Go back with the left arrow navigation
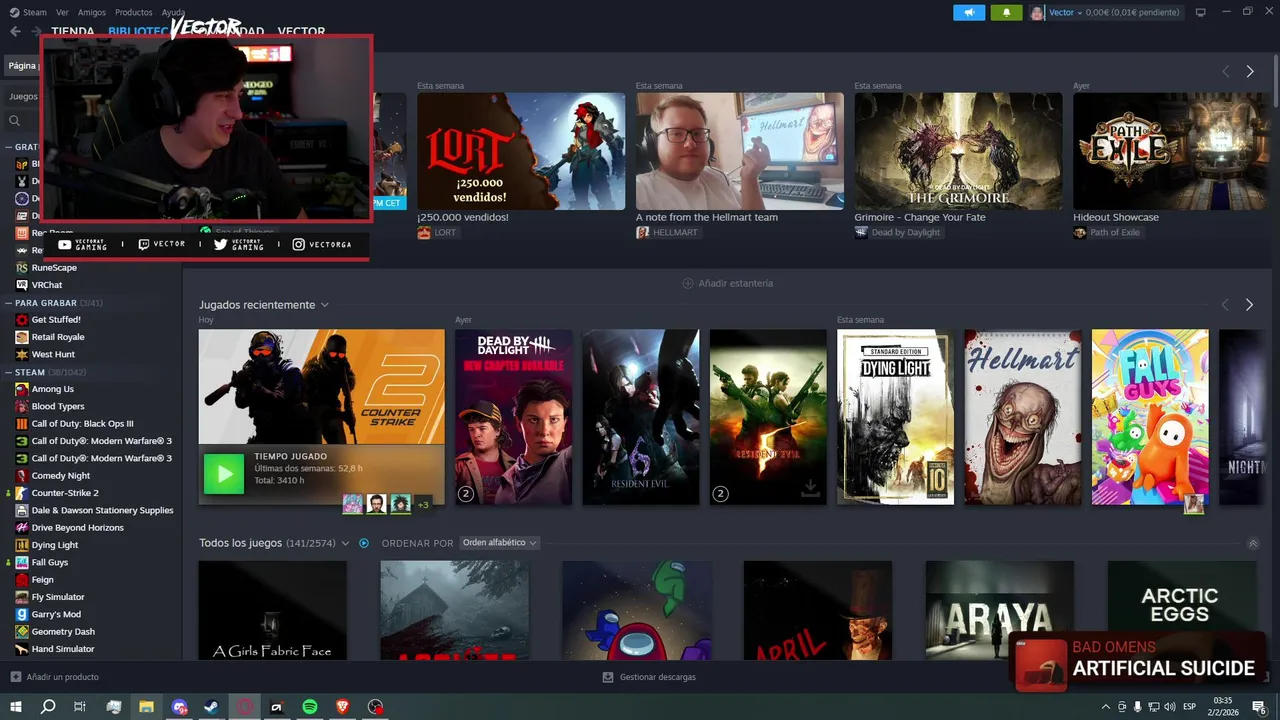This screenshot has width=1280, height=720. 15,31
